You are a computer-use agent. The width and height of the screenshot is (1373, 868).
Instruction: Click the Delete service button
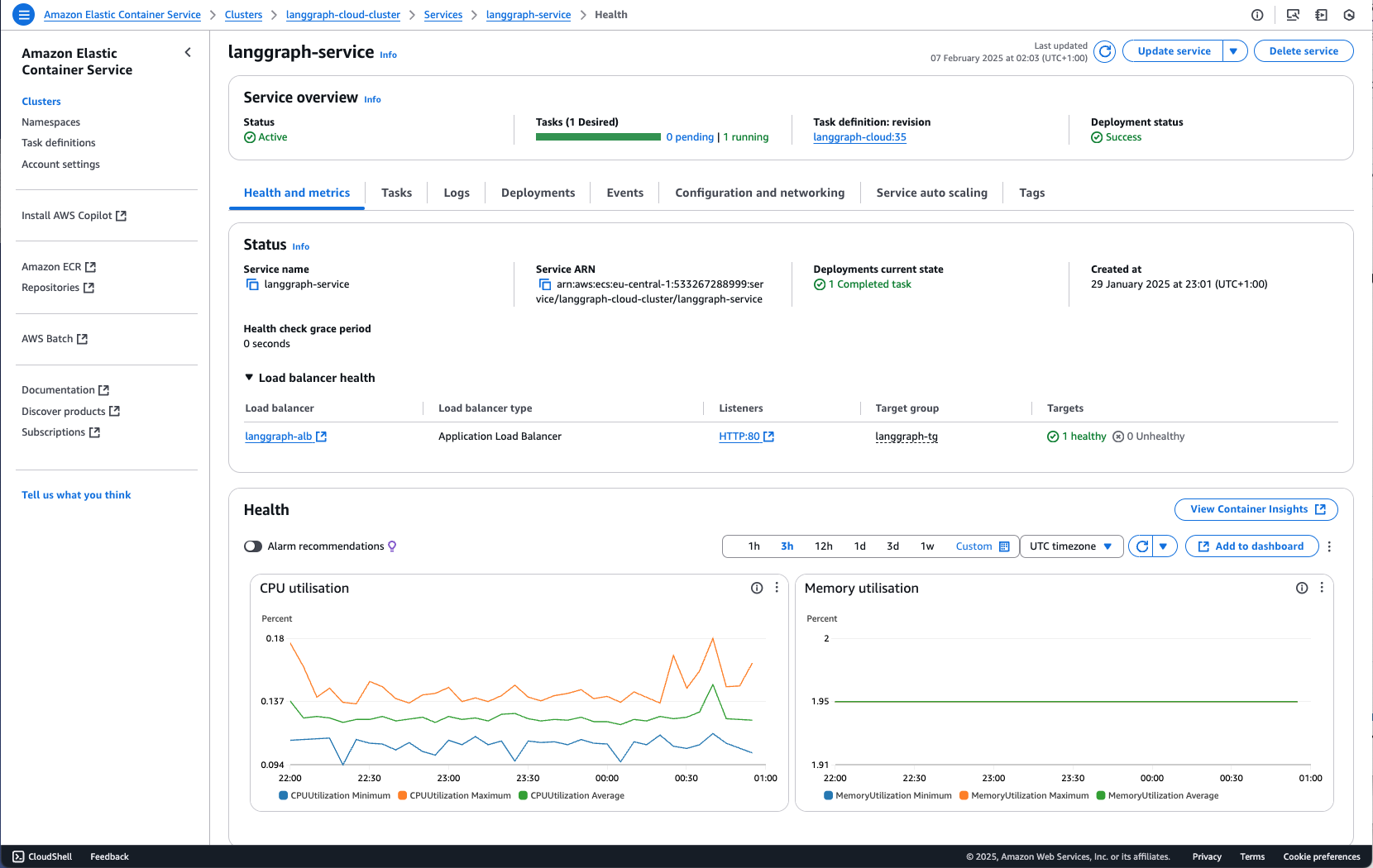(1304, 51)
